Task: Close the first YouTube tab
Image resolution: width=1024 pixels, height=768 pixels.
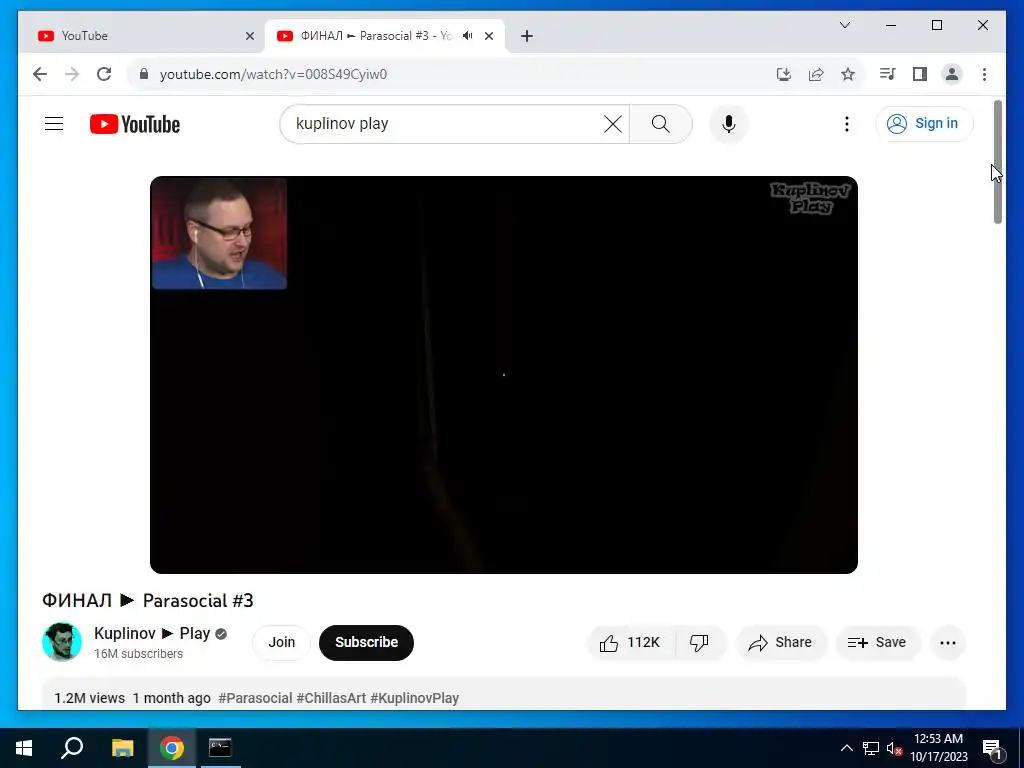Action: [249, 36]
